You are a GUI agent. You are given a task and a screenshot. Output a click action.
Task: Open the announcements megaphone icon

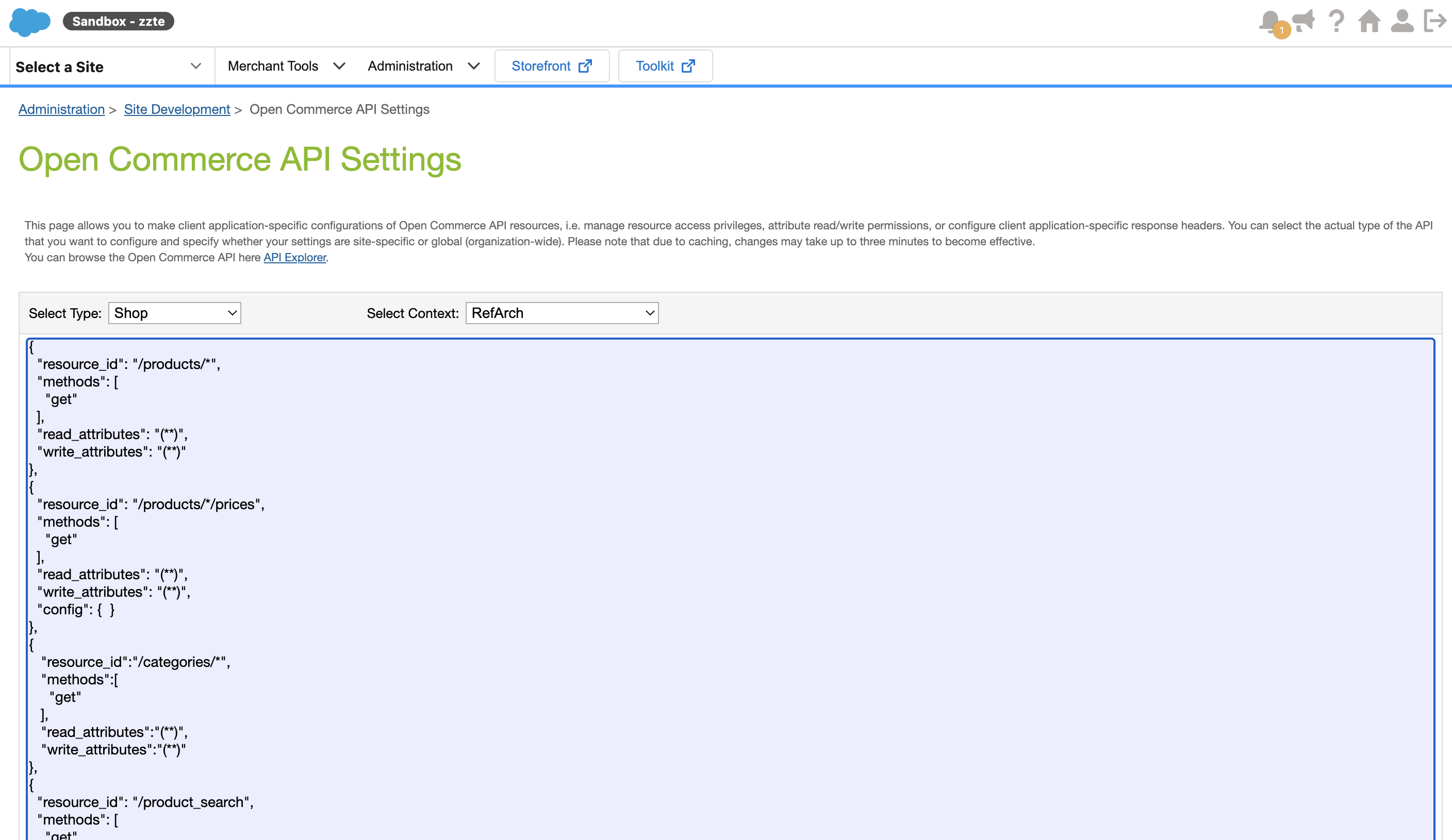coord(1303,21)
